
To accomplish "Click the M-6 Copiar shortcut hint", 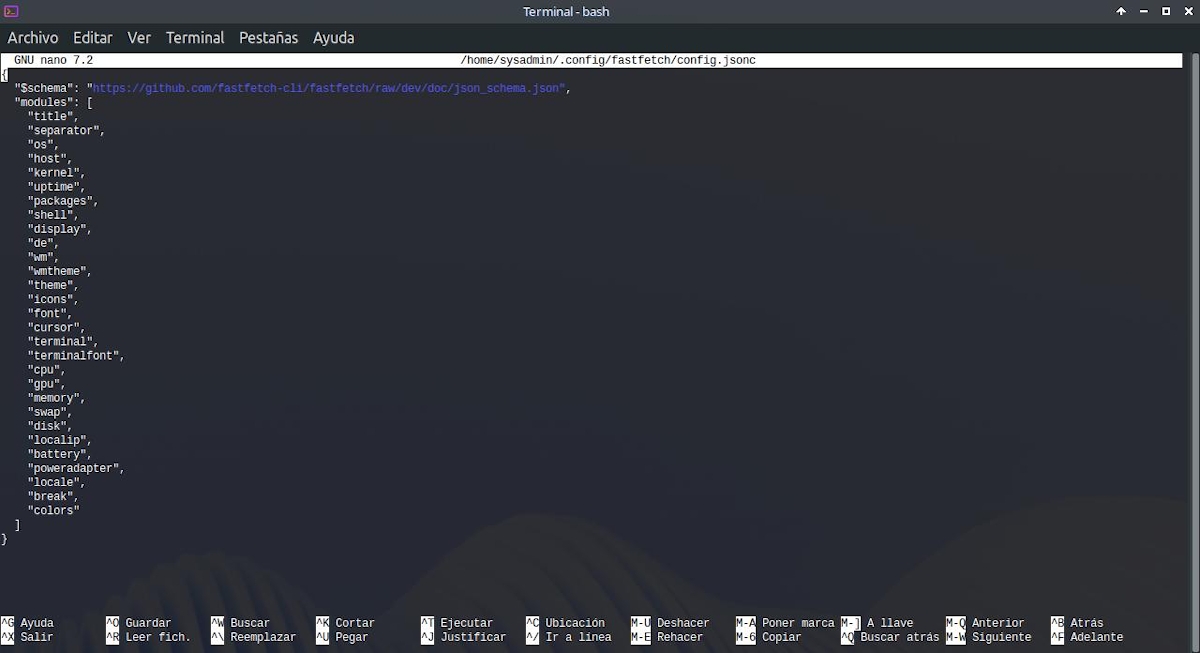I will (769, 637).
